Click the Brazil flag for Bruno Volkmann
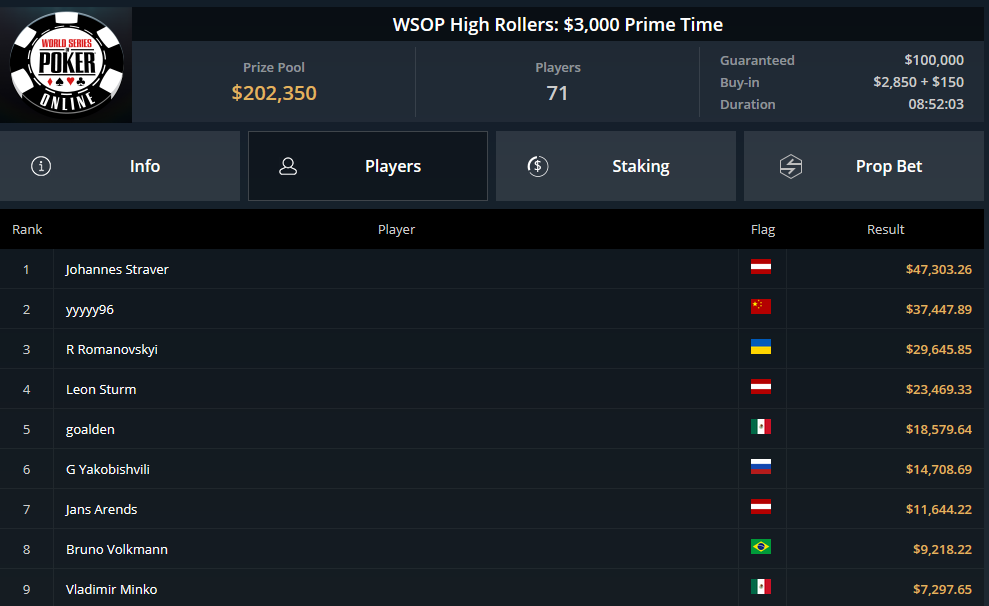The image size is (989, 606). click(x=761, y=547)
